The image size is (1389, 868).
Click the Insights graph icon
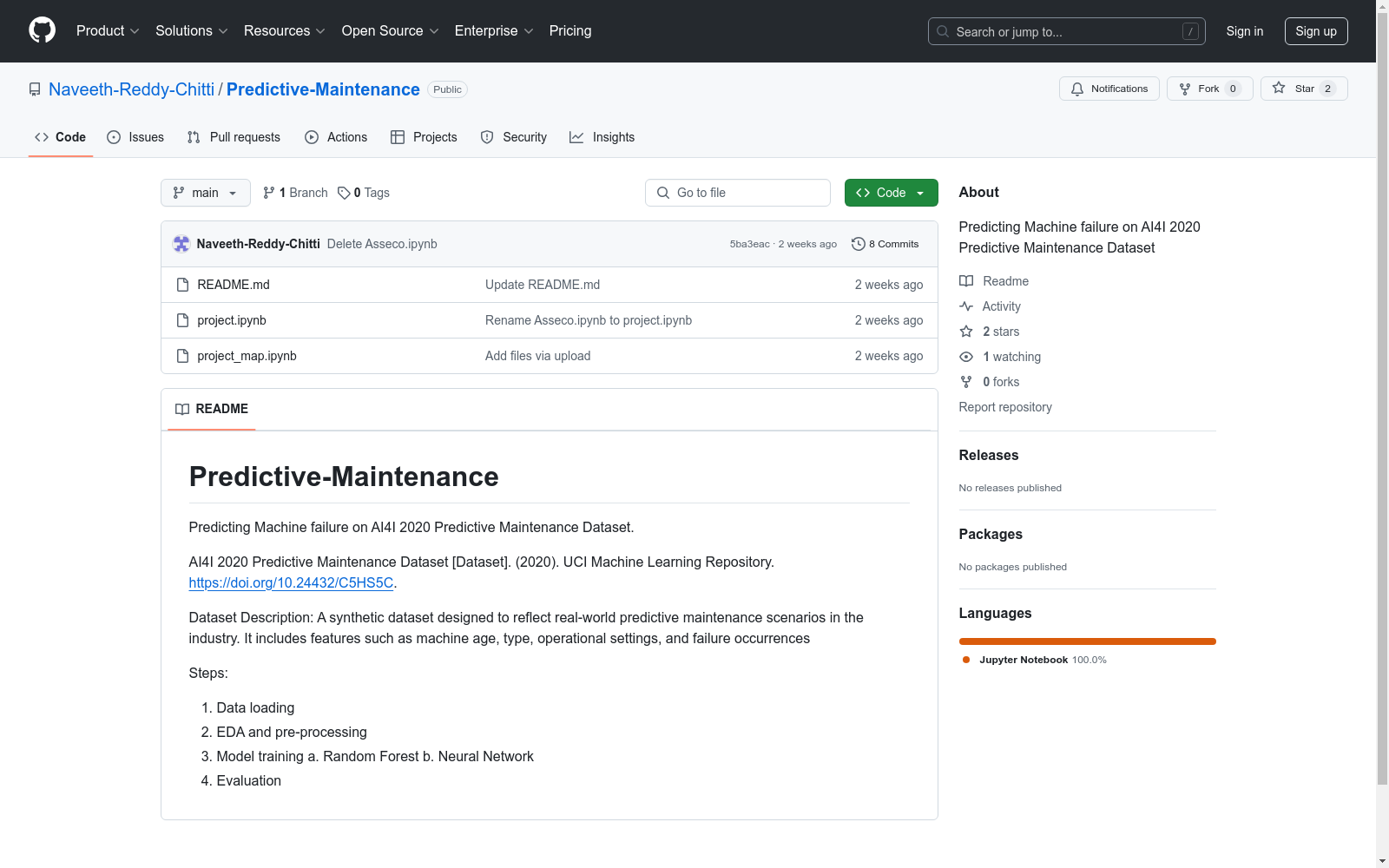click(x=576, y=137)
